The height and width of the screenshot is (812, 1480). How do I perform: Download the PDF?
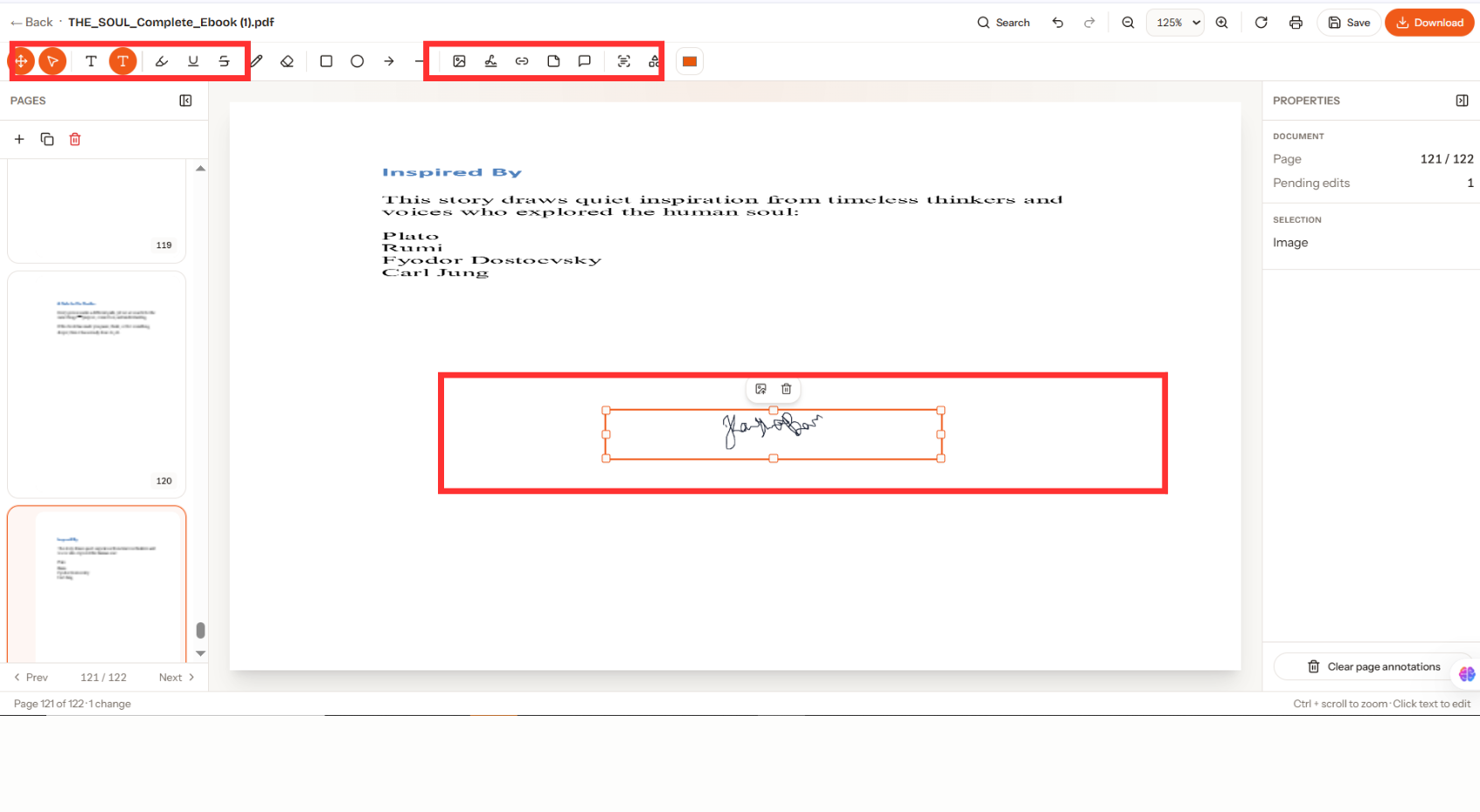(x=1429, y=23)
